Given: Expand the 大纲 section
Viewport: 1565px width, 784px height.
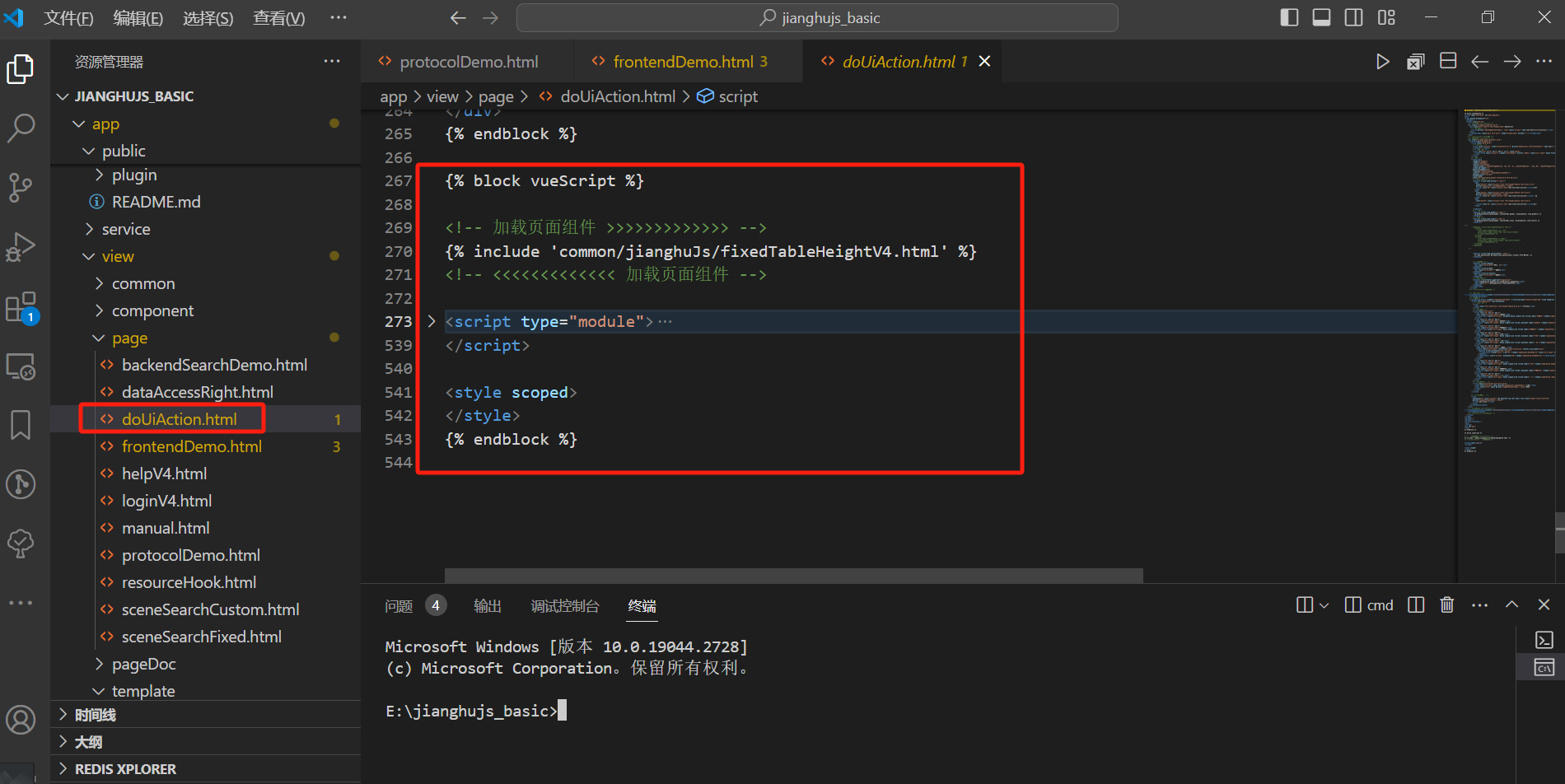Looking at the screenshot, I should [x=206, y=742].
